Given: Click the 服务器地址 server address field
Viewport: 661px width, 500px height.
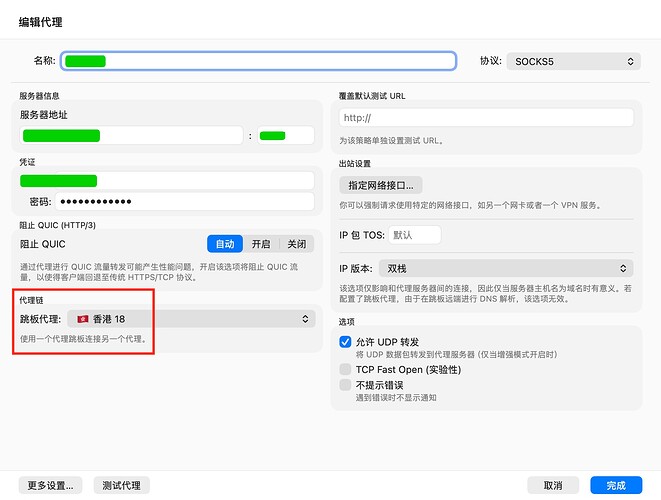Looking at the screenshot, I should pyautogui.click(x=132, y=135).
